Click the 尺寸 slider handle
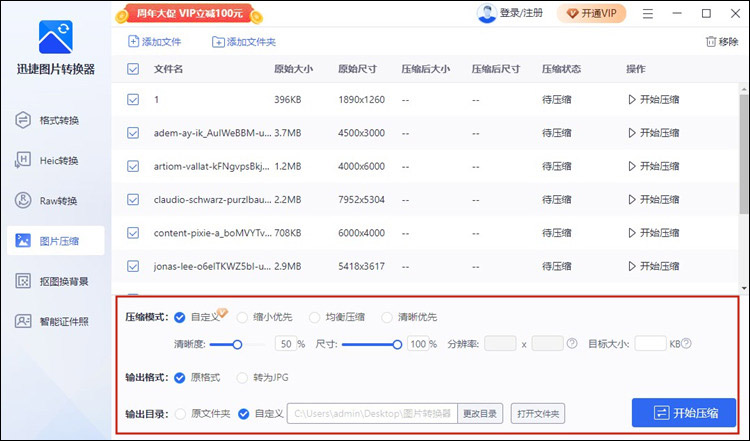 pyautogui.click(x=397, y=344)
